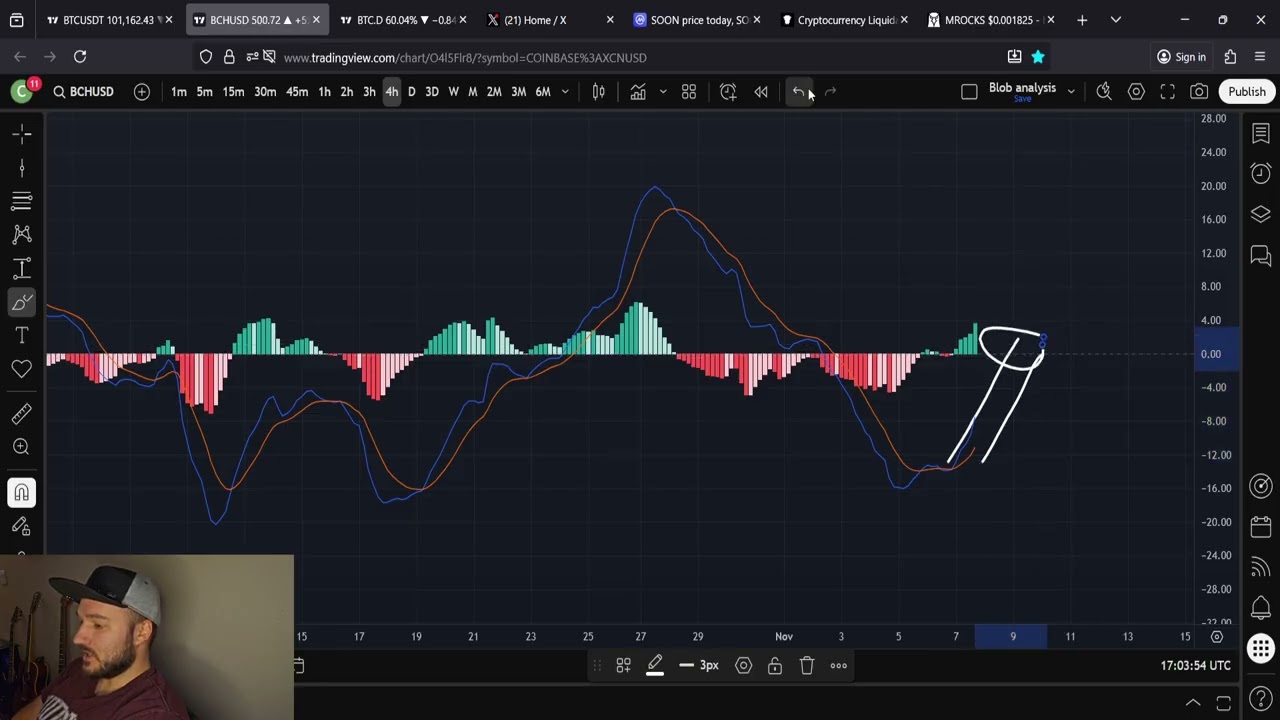Open the quick search icon

pos(1104,92)
